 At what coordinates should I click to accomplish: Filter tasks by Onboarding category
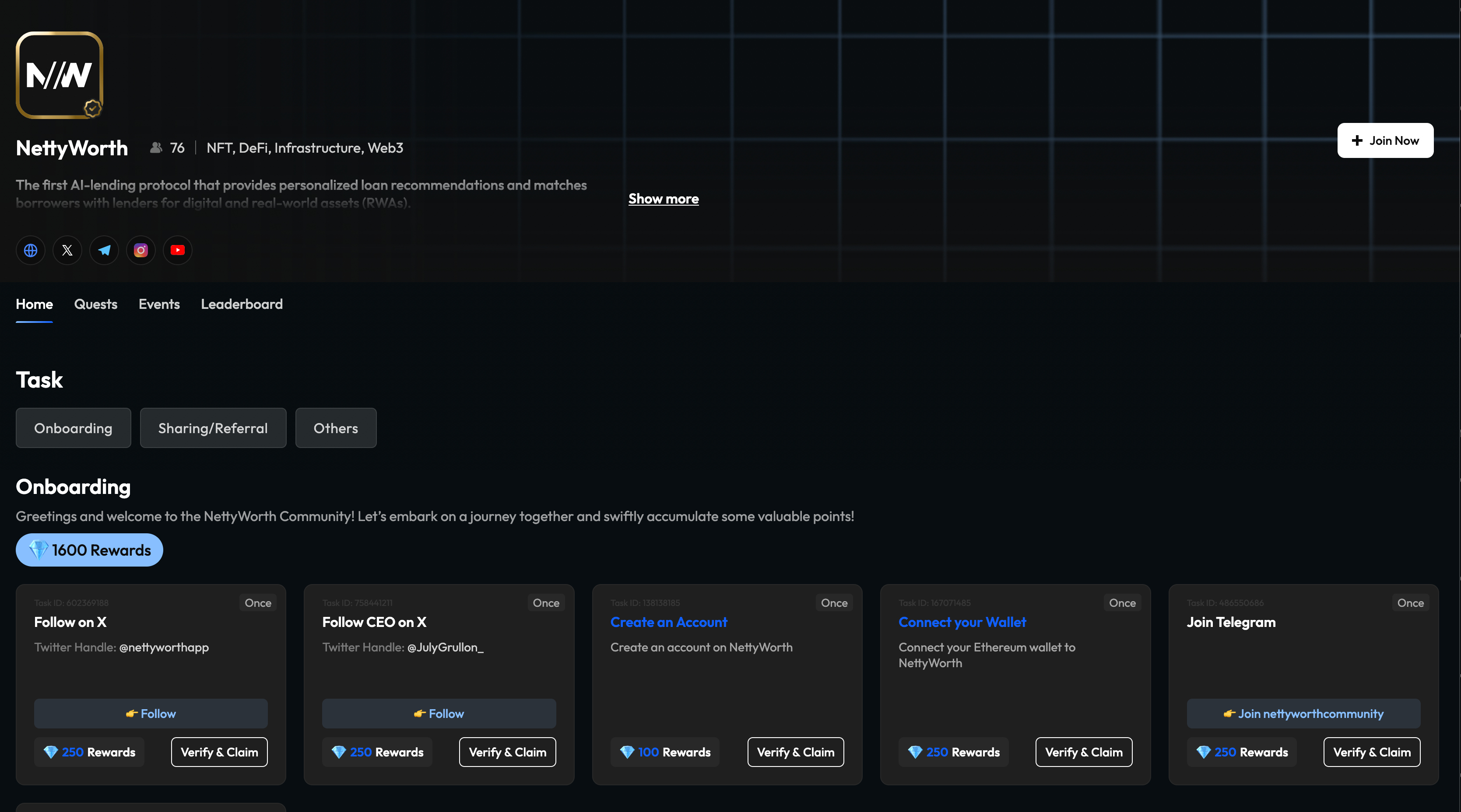73,428
